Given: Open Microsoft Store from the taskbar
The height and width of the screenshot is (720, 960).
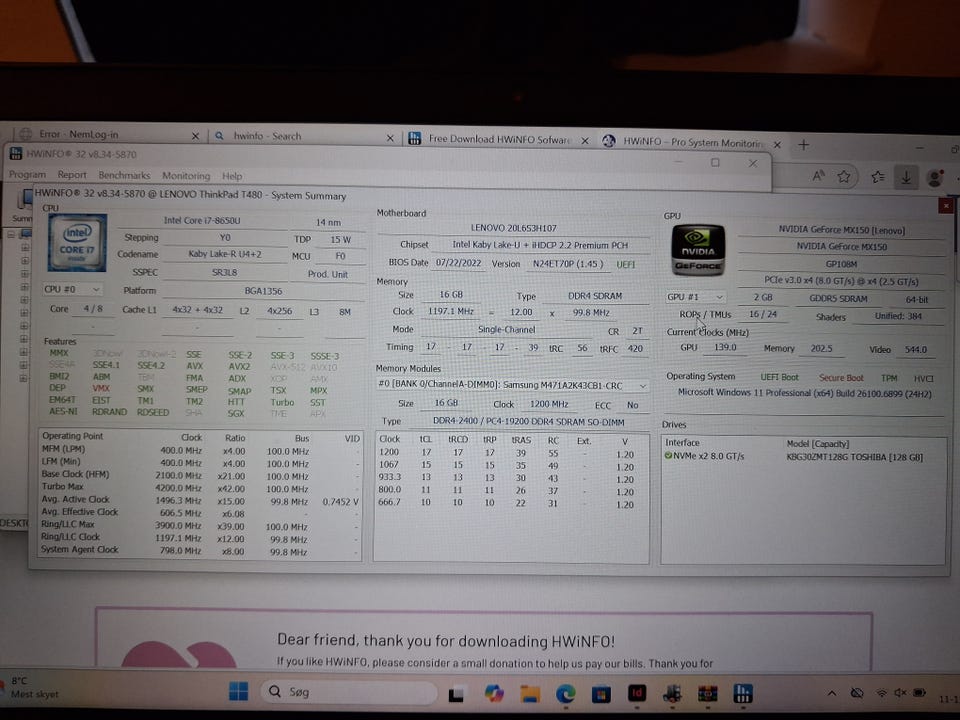Looking at the screenshot, I should point(601,694).
